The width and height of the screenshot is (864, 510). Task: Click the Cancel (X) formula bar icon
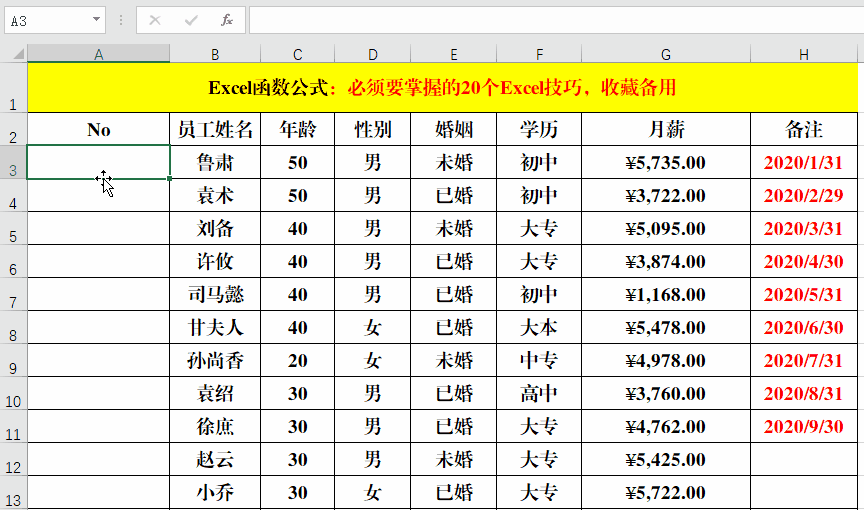[155, 21]
